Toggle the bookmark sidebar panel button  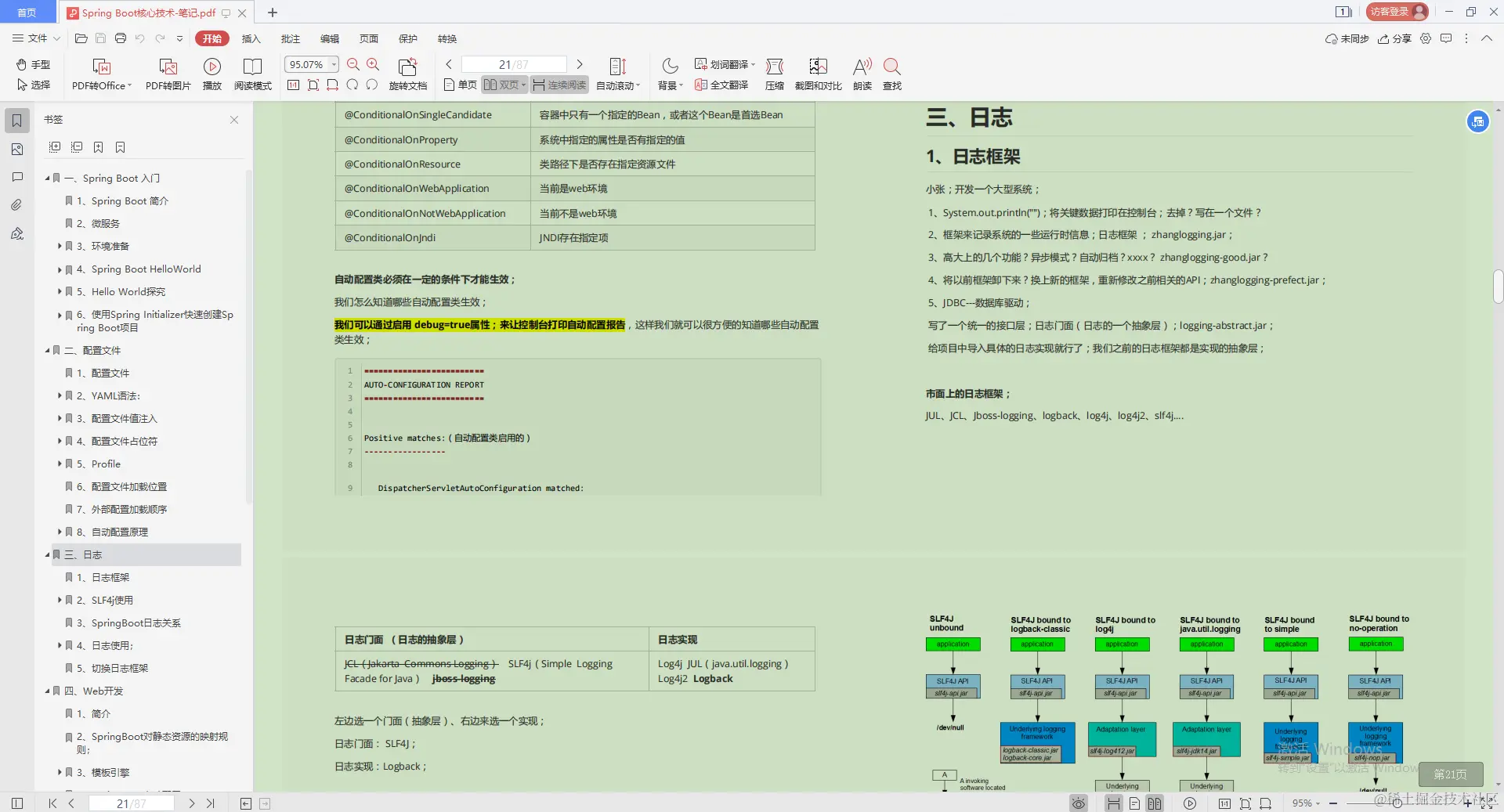(x=17, y=121)
